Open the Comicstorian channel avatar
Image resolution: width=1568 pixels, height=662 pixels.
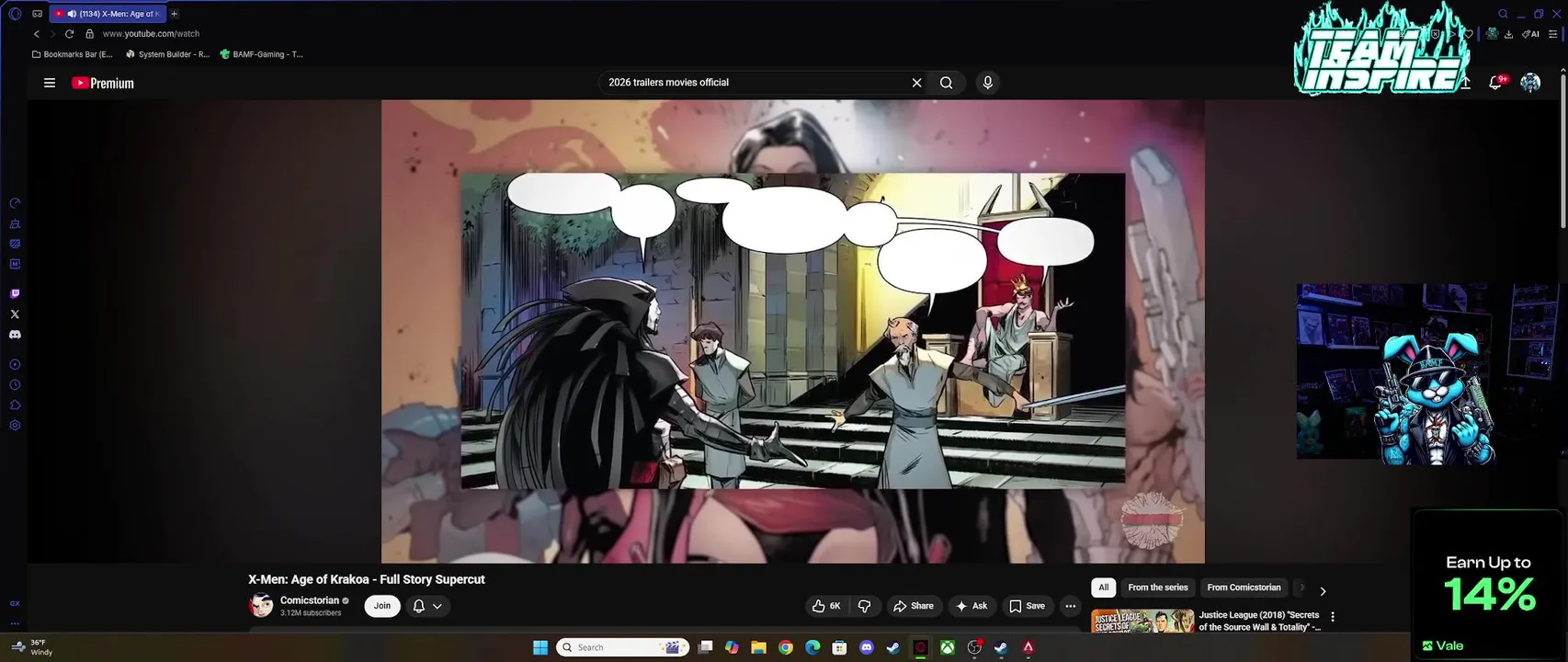(x=261, y=606)
